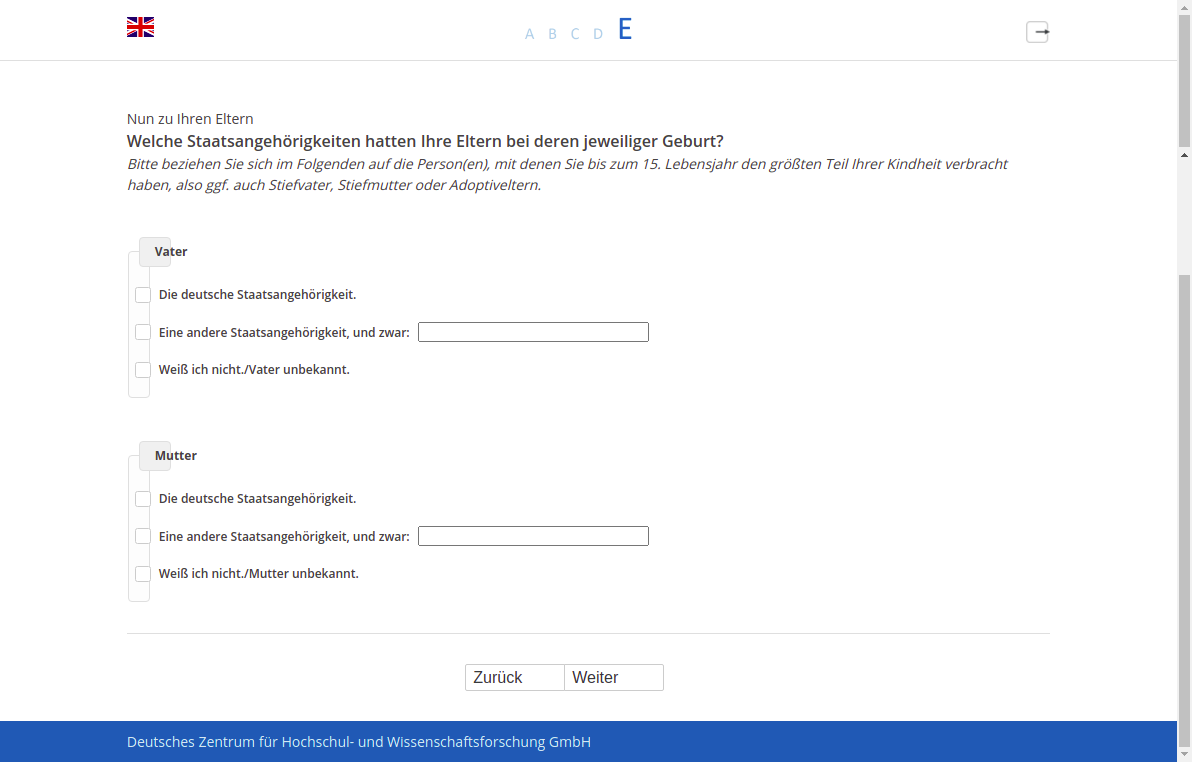Go to section D in progress nav
Screen dimensions: 1192x762
[598, 34]
